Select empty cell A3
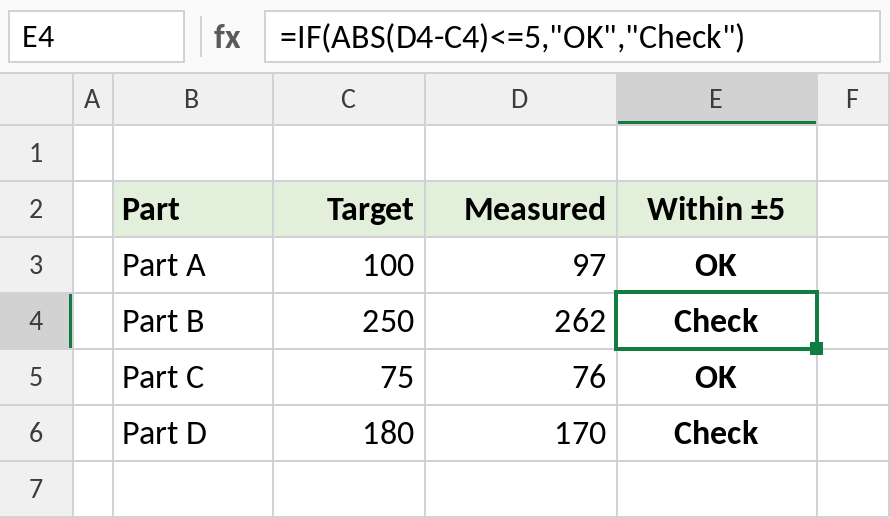This screenshot has height=518, width=890. (x=93, y=265)
